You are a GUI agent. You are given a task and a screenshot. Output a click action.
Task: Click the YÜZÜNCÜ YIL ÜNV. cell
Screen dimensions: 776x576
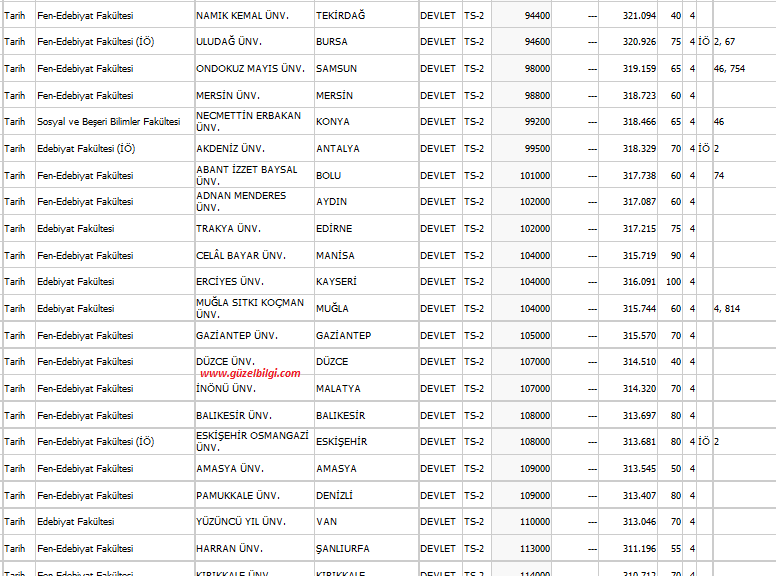pos(241,522)
